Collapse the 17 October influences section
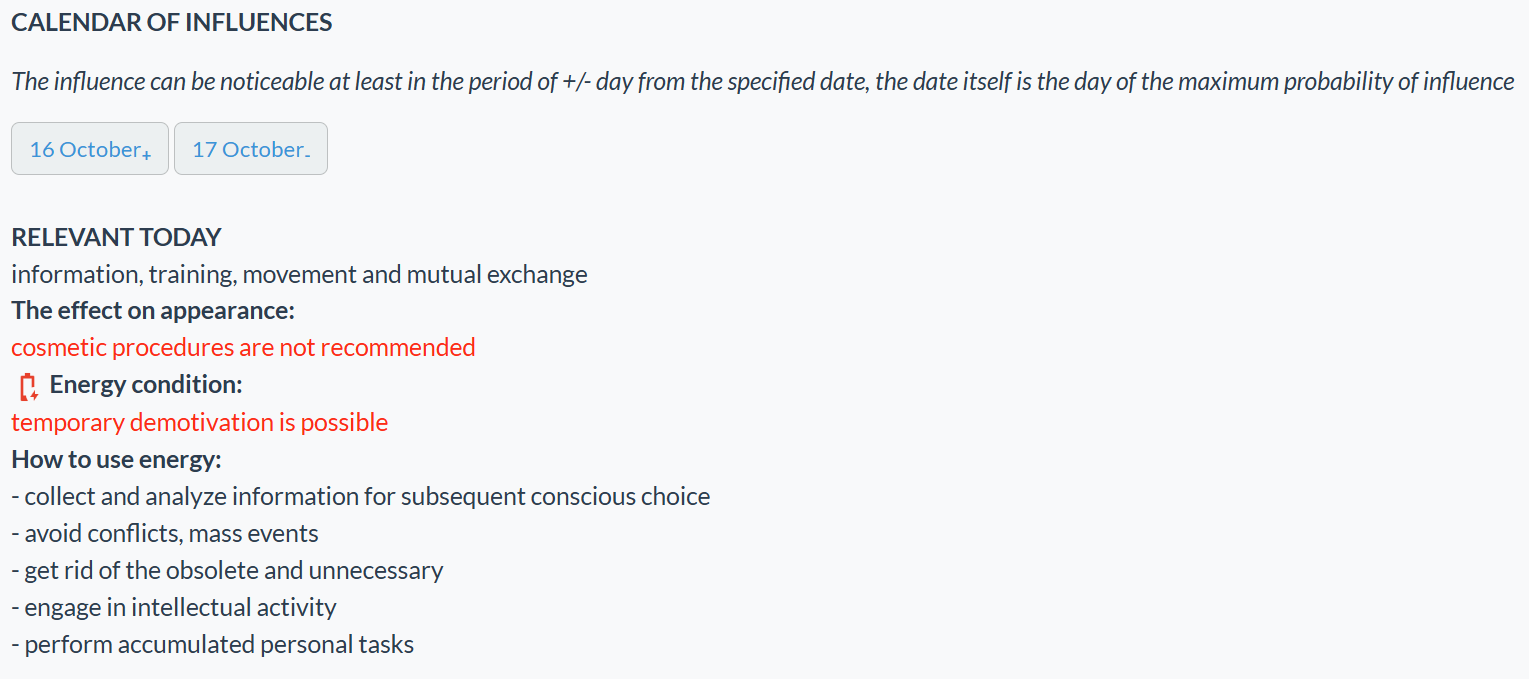 [x=250, y=148]
